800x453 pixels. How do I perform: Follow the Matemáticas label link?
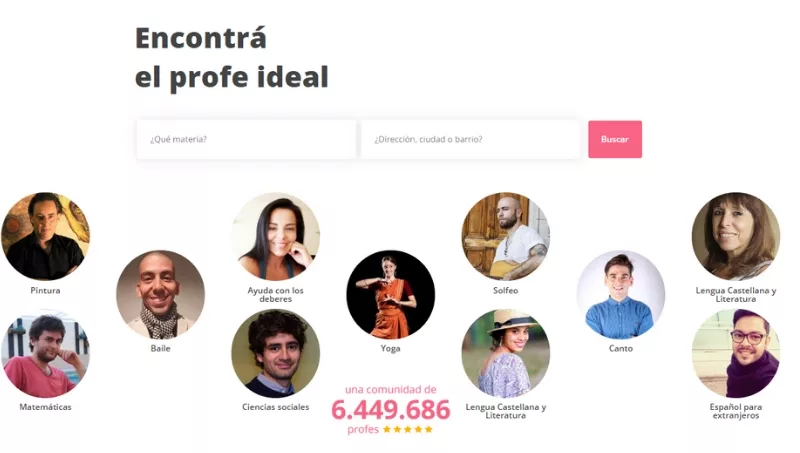pyautogui.click(x=45, y=407)
